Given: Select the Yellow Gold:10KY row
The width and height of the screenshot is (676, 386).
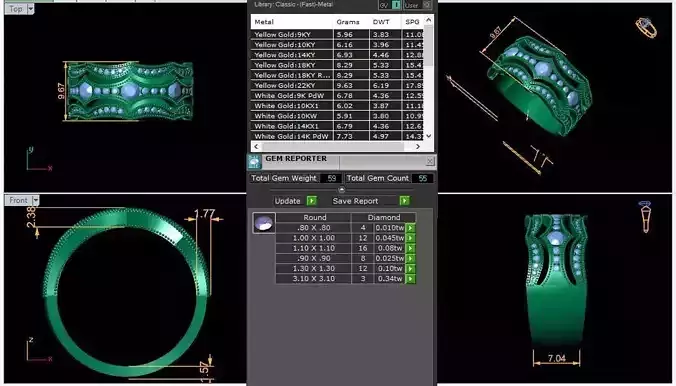Looking at the screenshot, I should [x=338, y=45].
